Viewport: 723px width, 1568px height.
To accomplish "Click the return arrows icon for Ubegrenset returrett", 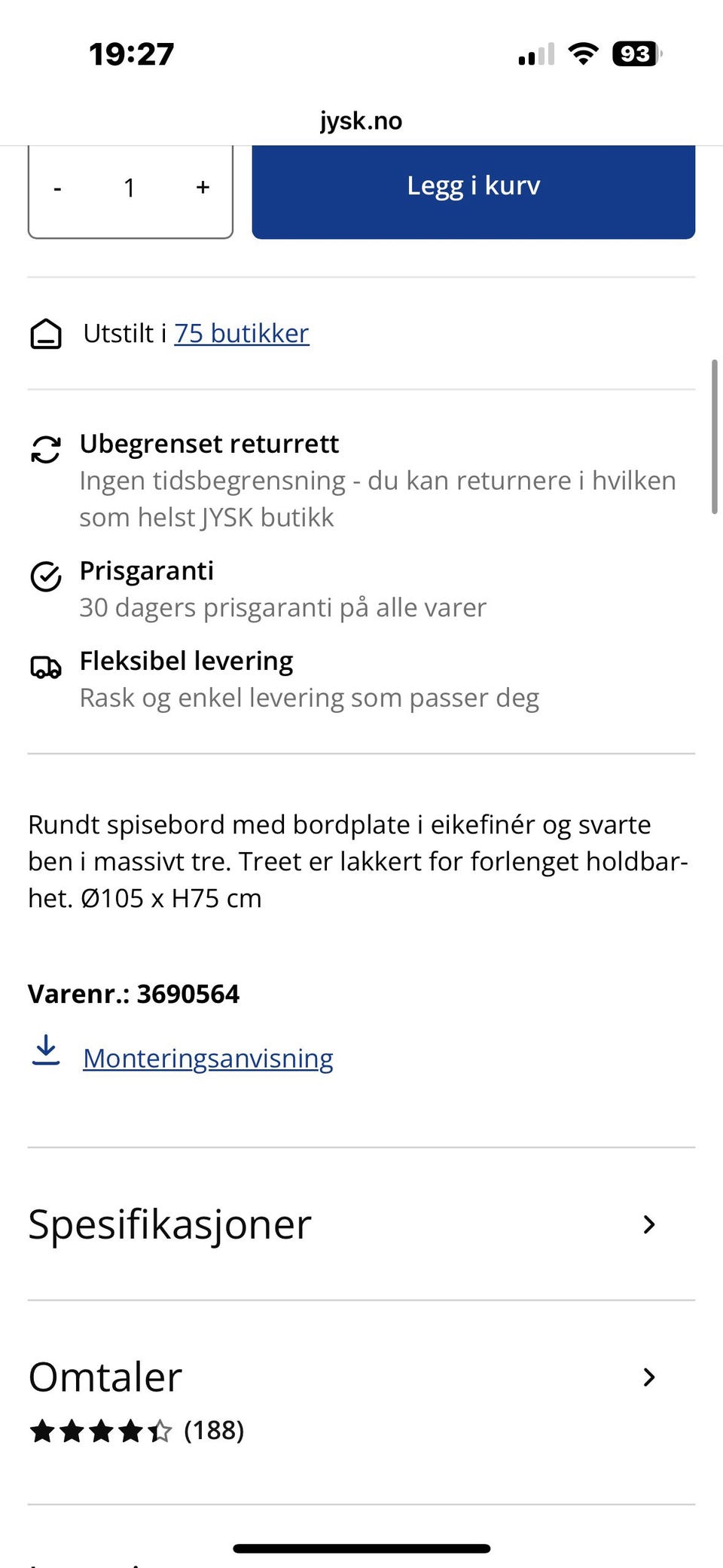I will coord(46,449).
